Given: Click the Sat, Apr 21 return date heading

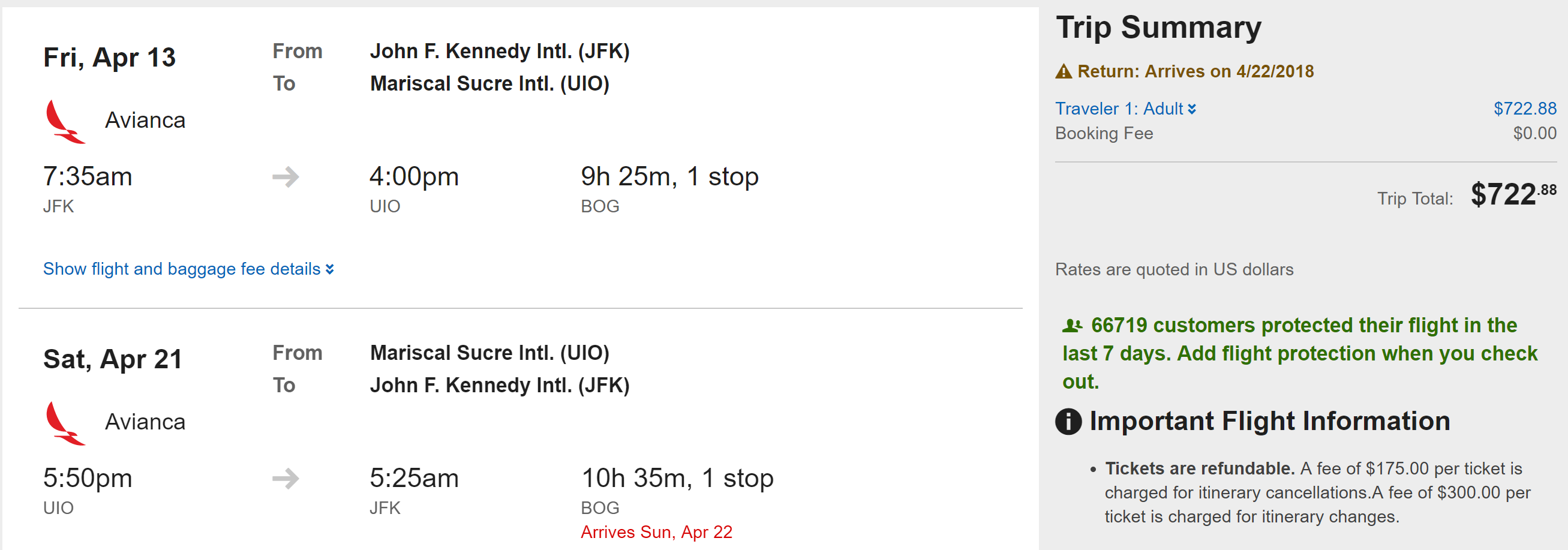Looking at the screenshot, I should (113, 359).
